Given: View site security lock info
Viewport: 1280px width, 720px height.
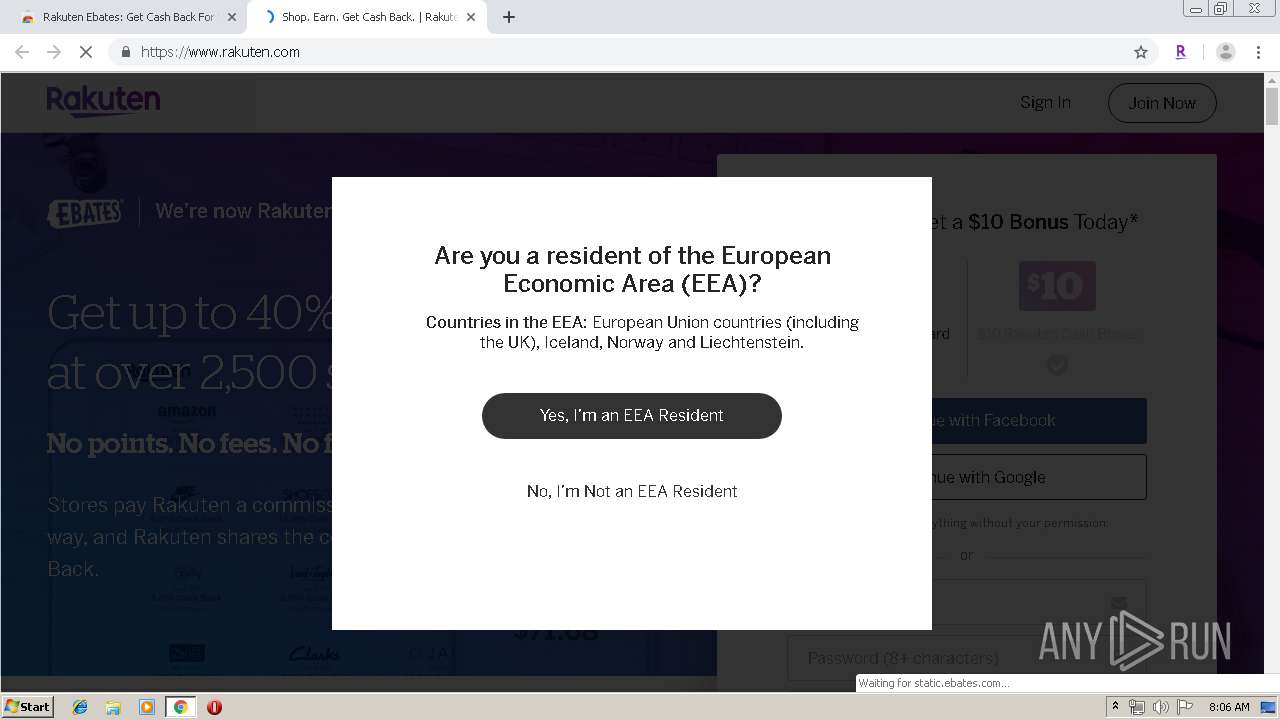Looking at the screenshot, I should pos(125,52).
